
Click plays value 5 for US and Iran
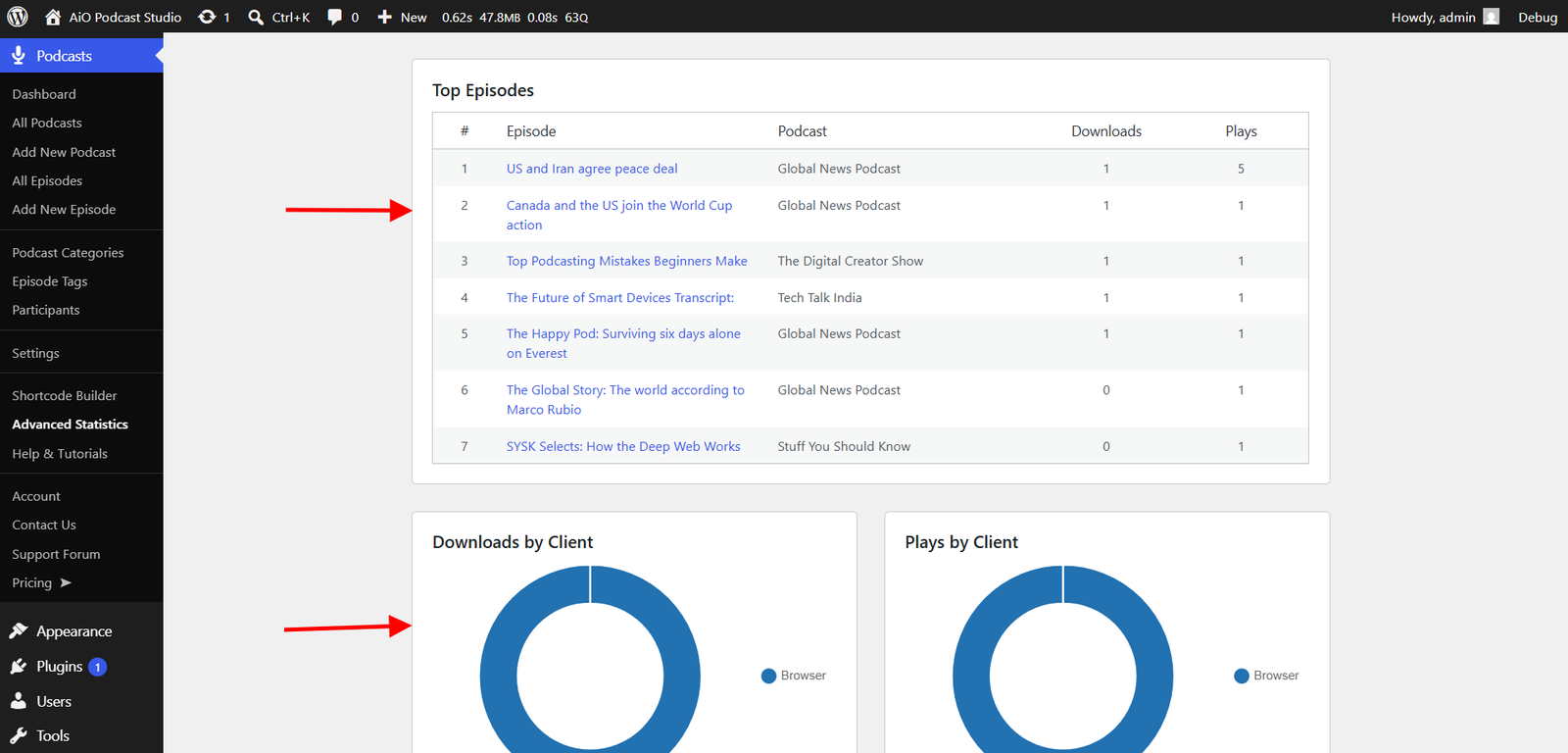pos(1241,169)
